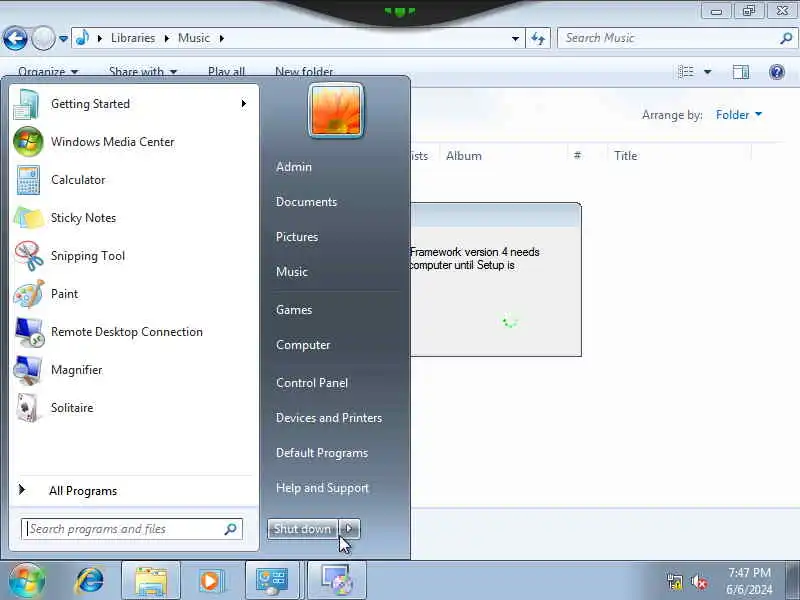
Task: Open the Organize dropdown menu
Action: coord(48,72)
